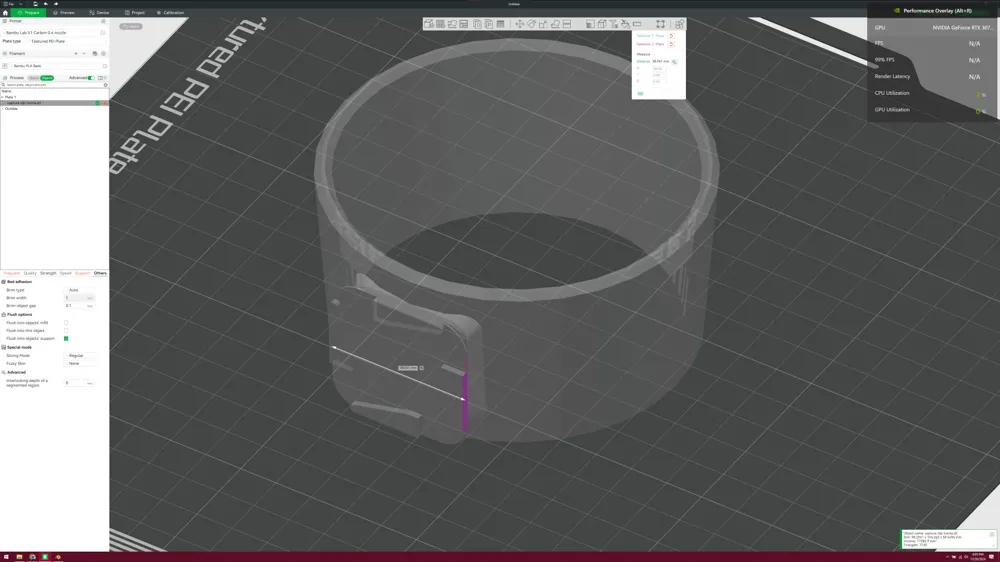Open the Fuzzy Skin dropdown
Viewport: 1000px width, 562px height.
79,364
